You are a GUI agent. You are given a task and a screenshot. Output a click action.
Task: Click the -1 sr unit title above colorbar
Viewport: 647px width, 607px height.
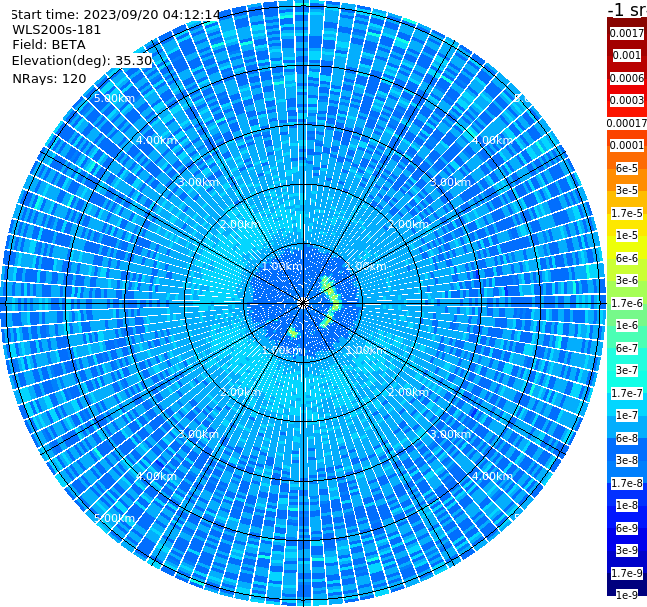tap(627, 9)
